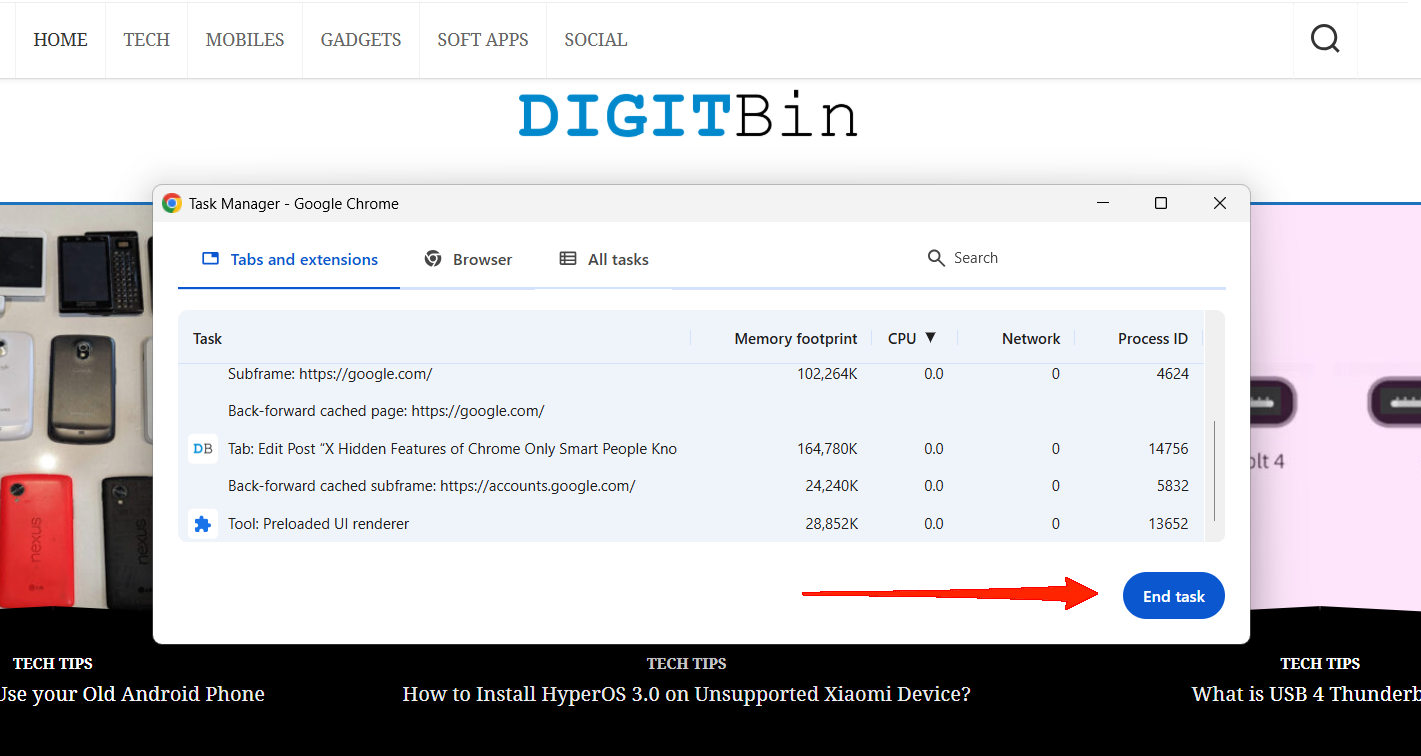The width and height of the screenshot is (1421, 756).
Task: Select the Browser section shield icon
Action: click(x=433, y=258)
